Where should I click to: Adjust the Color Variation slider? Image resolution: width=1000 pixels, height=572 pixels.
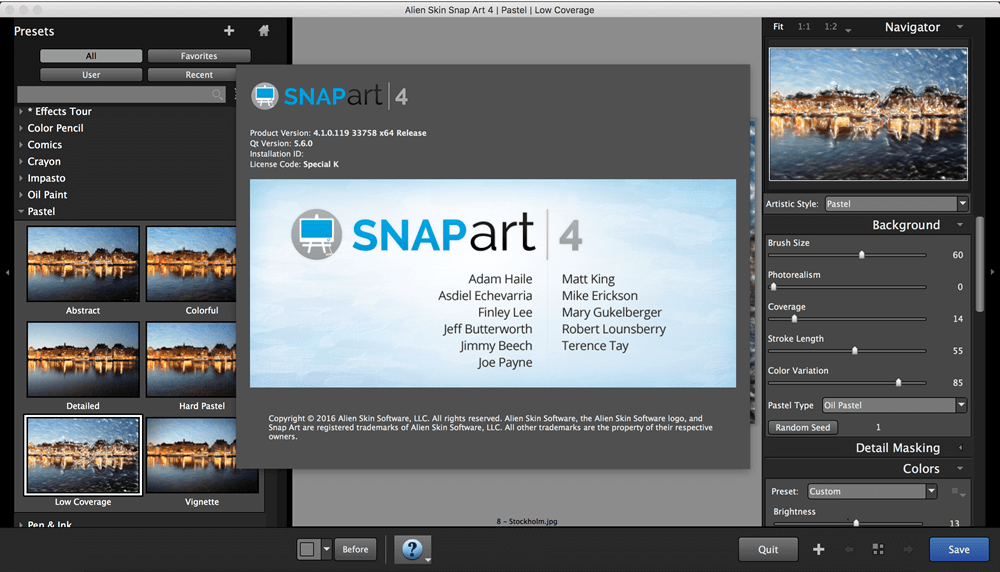click(899, 382)
